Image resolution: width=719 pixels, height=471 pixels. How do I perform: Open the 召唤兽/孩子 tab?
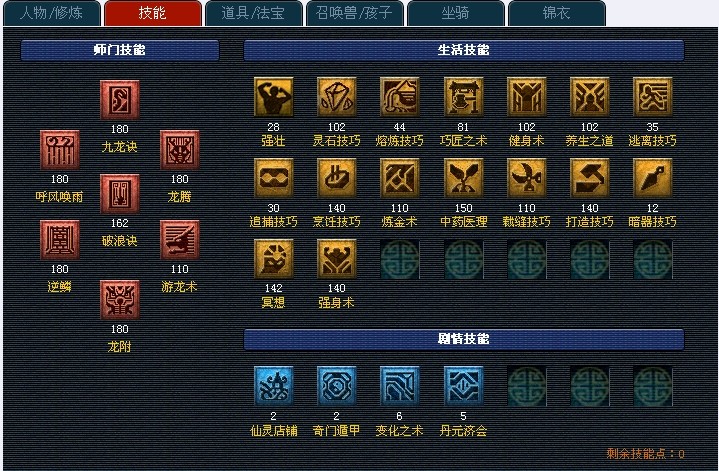tap(354, 13)
